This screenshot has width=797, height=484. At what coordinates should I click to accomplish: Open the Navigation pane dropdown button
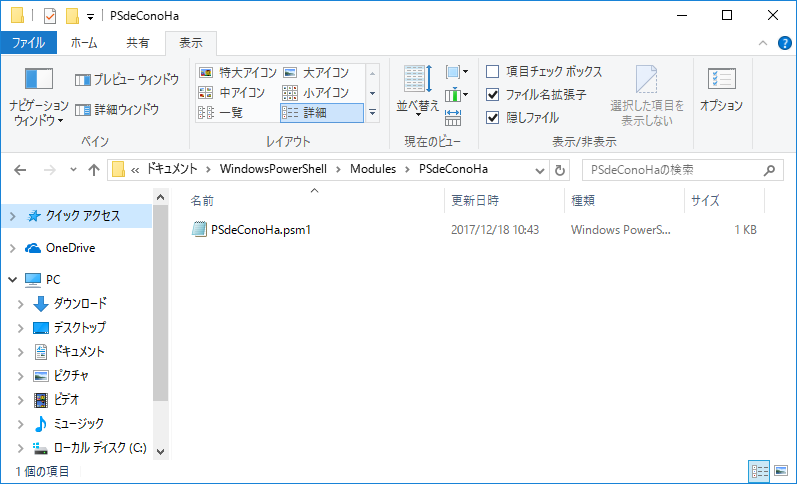tap(39, 98)
